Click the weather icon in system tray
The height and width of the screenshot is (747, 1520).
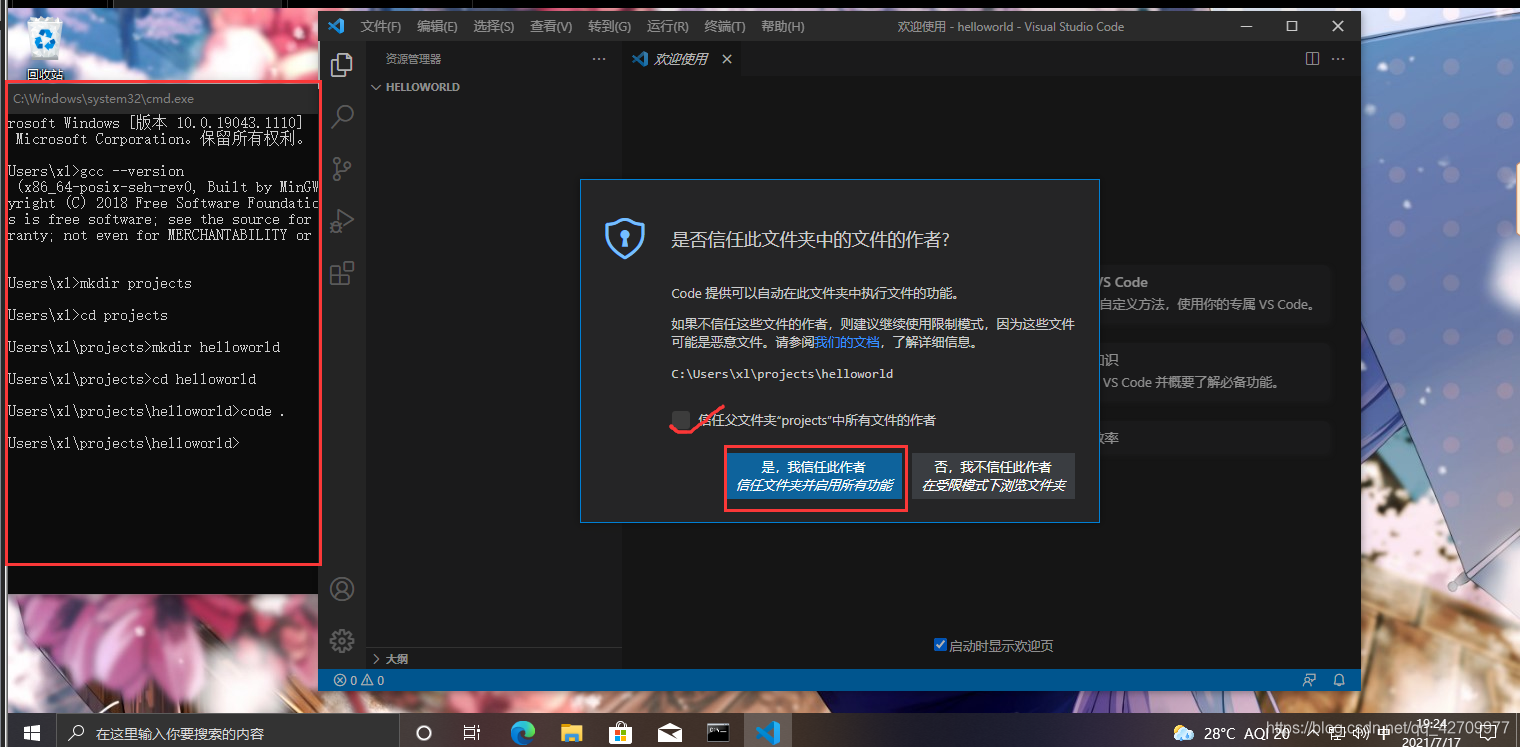(x=1183, y=733)
